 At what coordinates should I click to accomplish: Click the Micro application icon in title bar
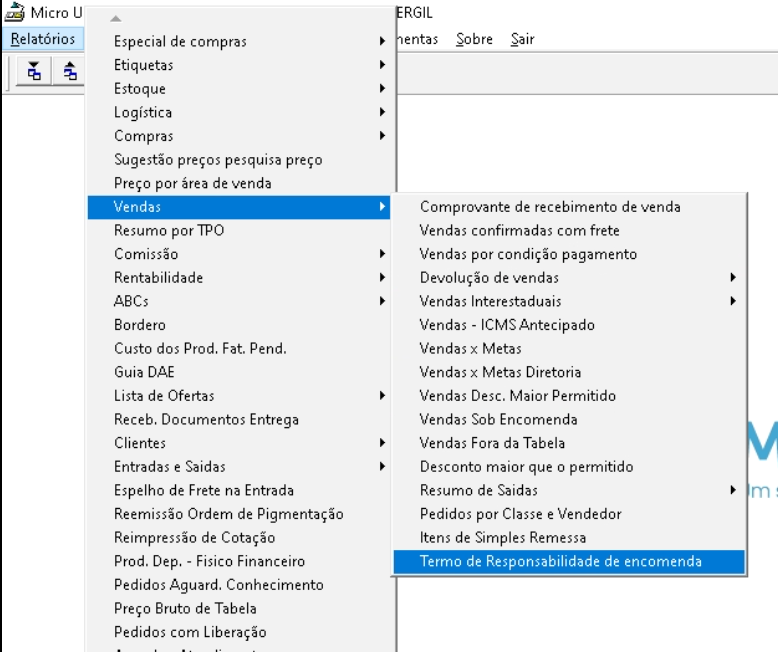(x=16, y=13)
